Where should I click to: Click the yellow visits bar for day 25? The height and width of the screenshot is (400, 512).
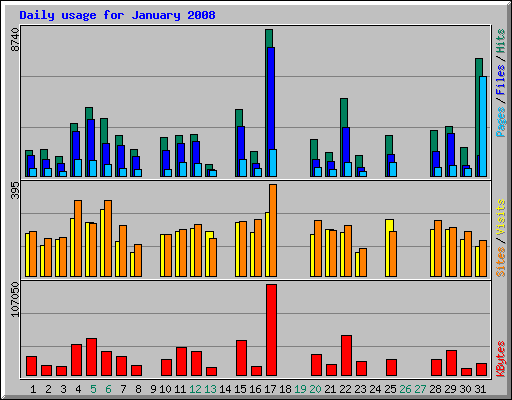389,225
